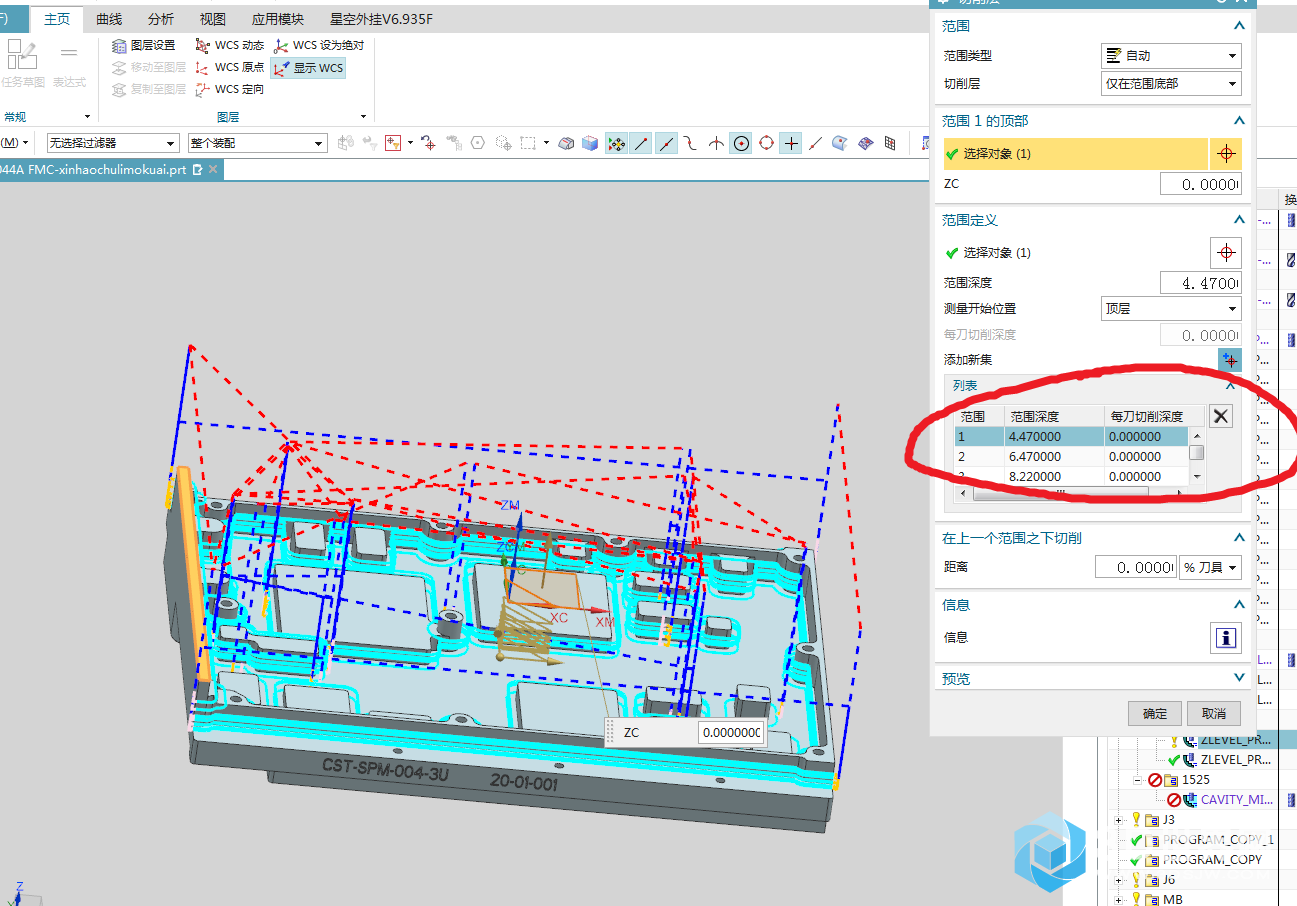The image size is (1297, 906).
Task: Click the point on curve snap icon
Action: (x=816, y=143)
